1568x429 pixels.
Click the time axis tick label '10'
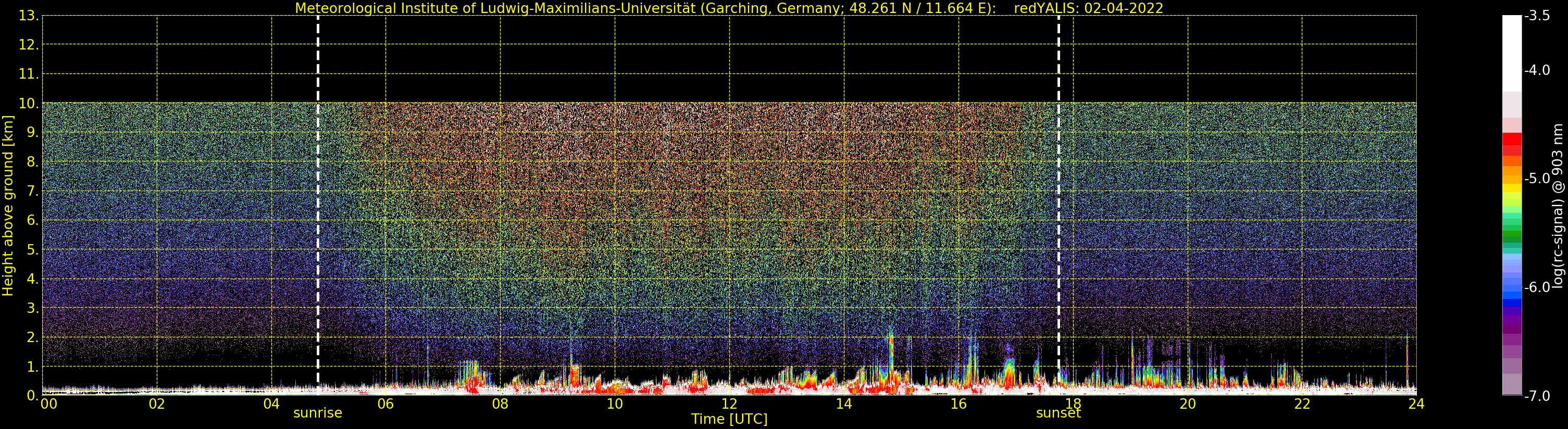[615, 404]
